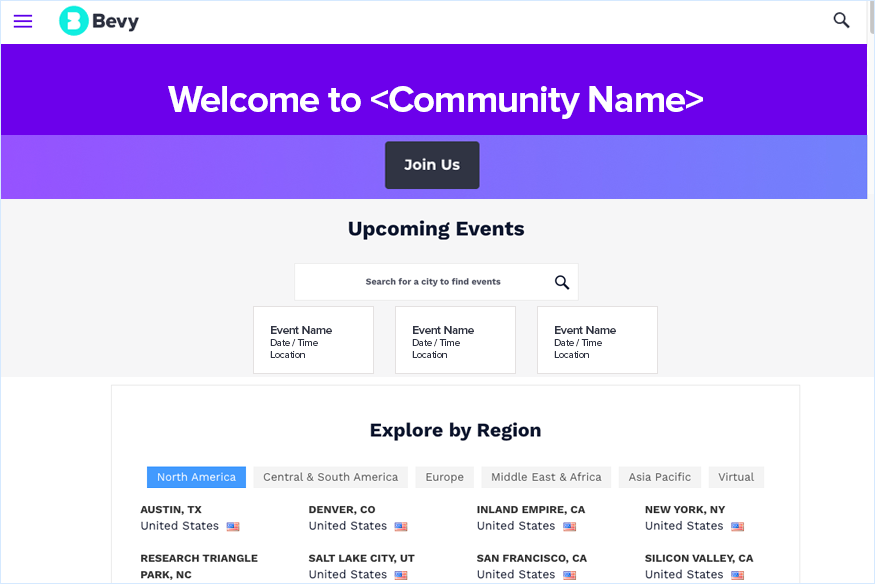Image resolution: width=875 pixels, height=584 pixels.
Task: Click the US flag beside New York, NY
Action: tap(737, 526)
